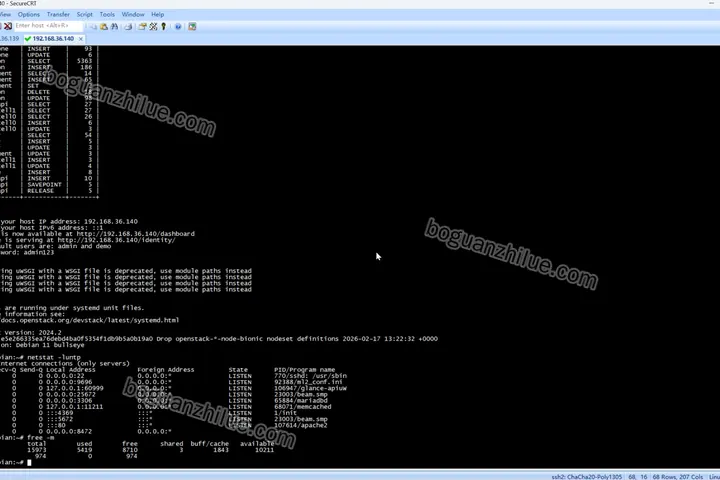
Task: Click the dashboard URL http://192.168.36.140/dashboard
Action: tap(135, 234)
